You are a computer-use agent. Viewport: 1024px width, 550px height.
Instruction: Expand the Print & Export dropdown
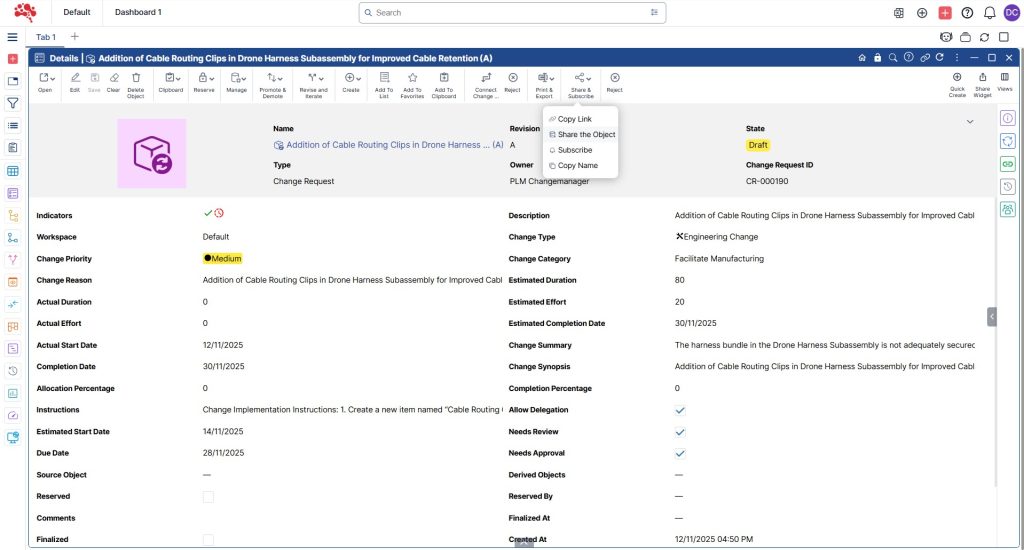pyautogui.click(x=552, y=78)
